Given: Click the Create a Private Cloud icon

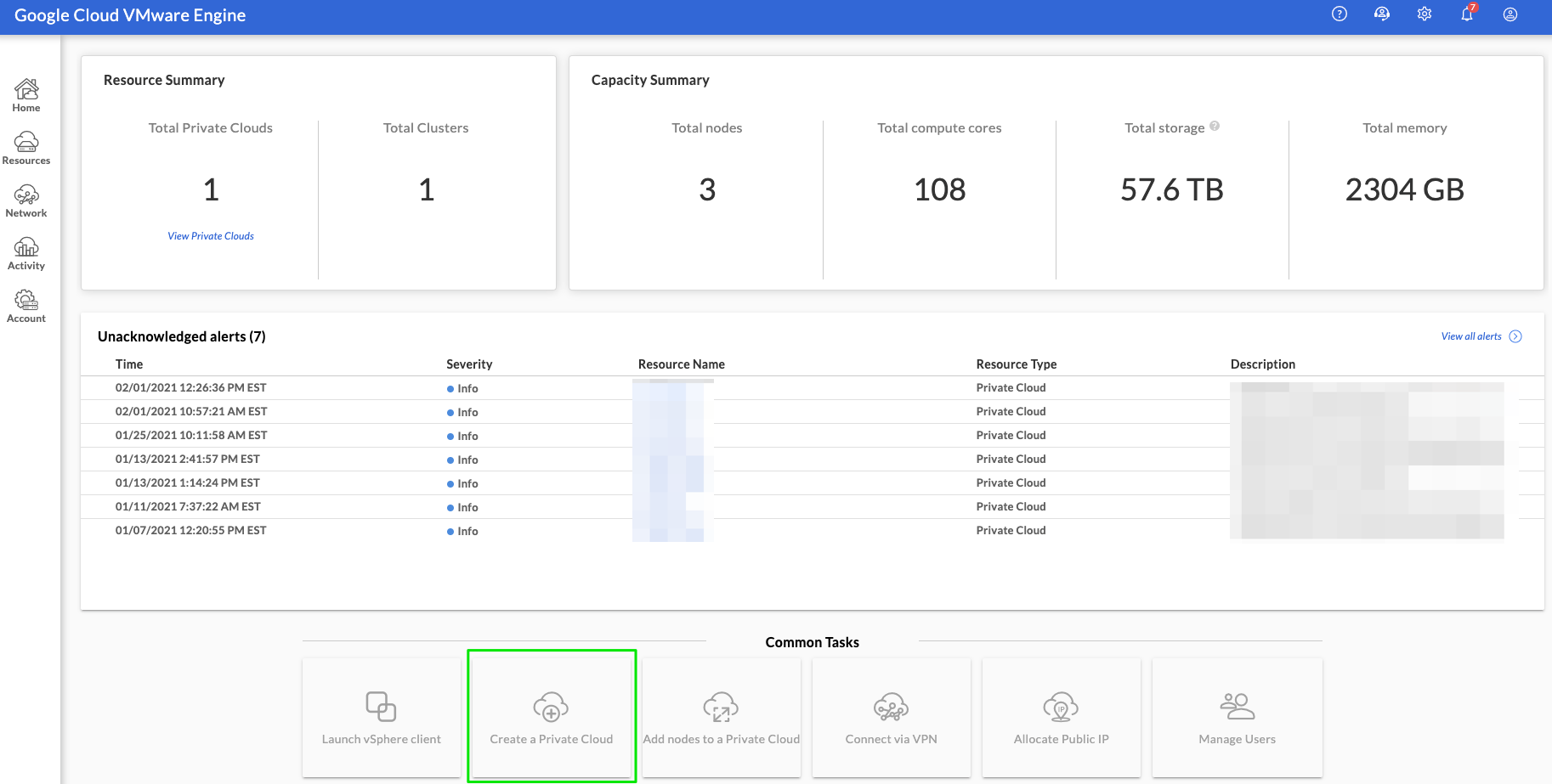Looking at the screenshot, I should pyautogui.click(x=551, y=707).
